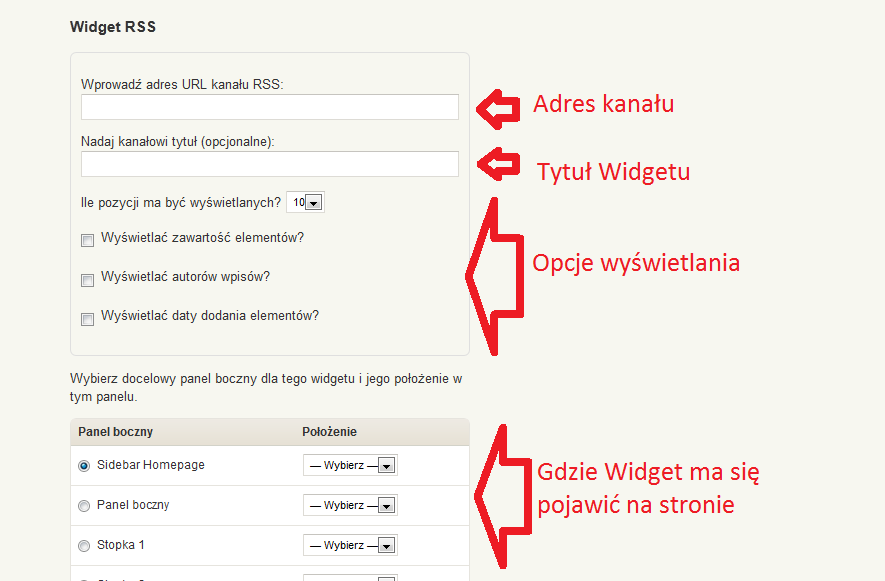Toggle 'Wyświetlać daty dodania elementów?' checkbox
The image size is (885, 581).
(x=88, y=318)
